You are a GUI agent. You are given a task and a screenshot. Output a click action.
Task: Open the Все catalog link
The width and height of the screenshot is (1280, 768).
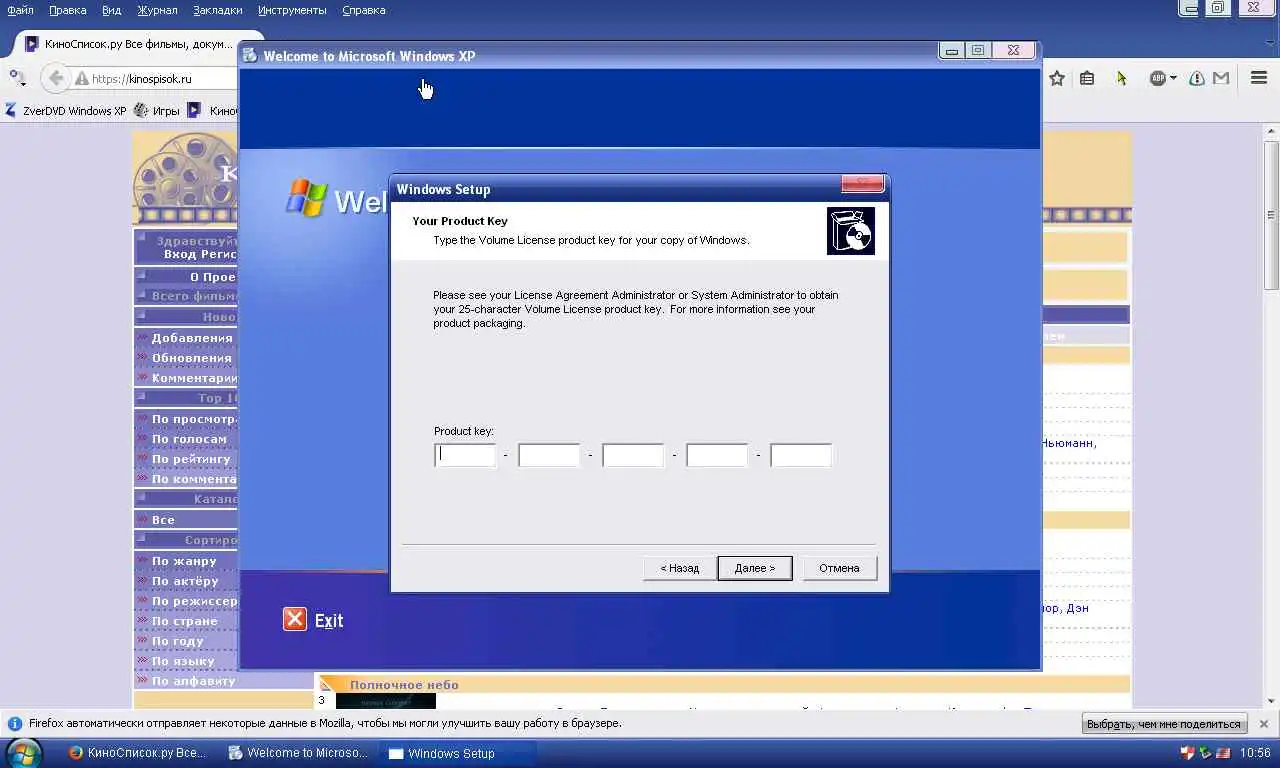pos(163,520)
